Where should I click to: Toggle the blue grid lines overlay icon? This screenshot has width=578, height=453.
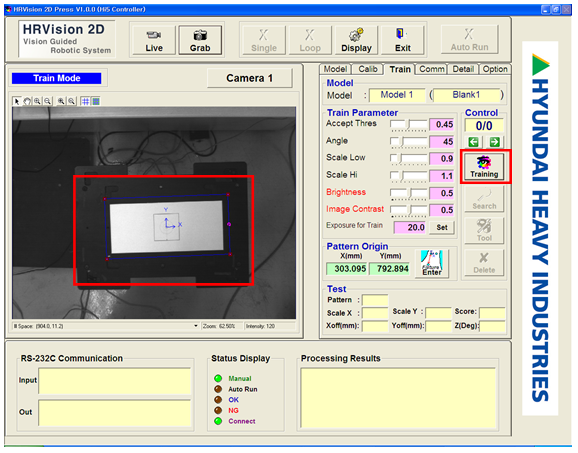[85, 101]
